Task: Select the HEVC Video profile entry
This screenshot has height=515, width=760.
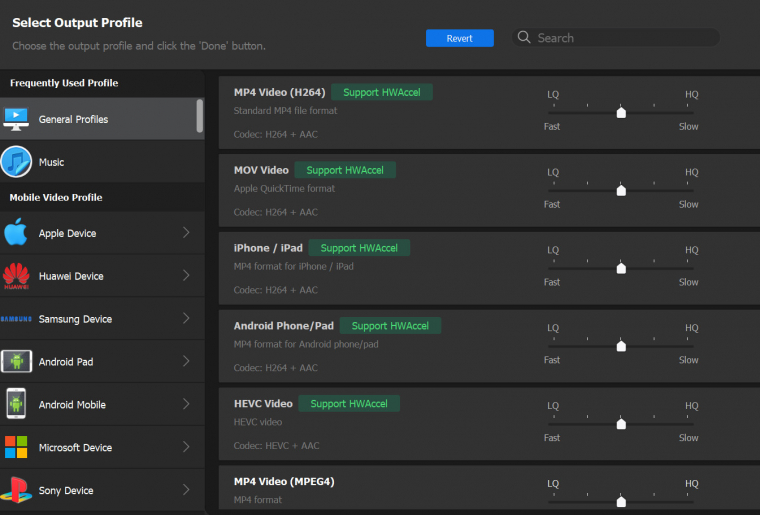Action: 489,424
